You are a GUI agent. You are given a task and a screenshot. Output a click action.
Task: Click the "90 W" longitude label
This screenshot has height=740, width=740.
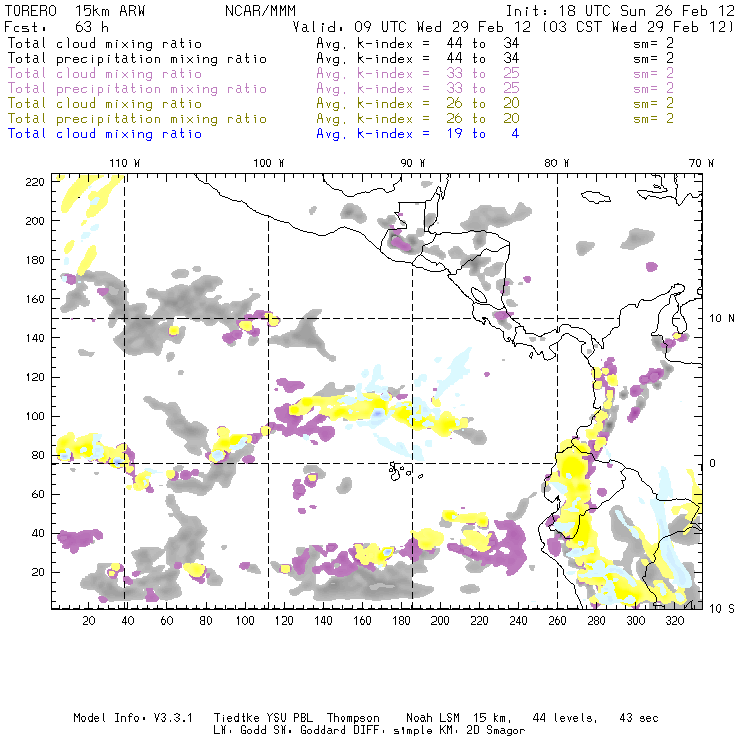[412, 163]
